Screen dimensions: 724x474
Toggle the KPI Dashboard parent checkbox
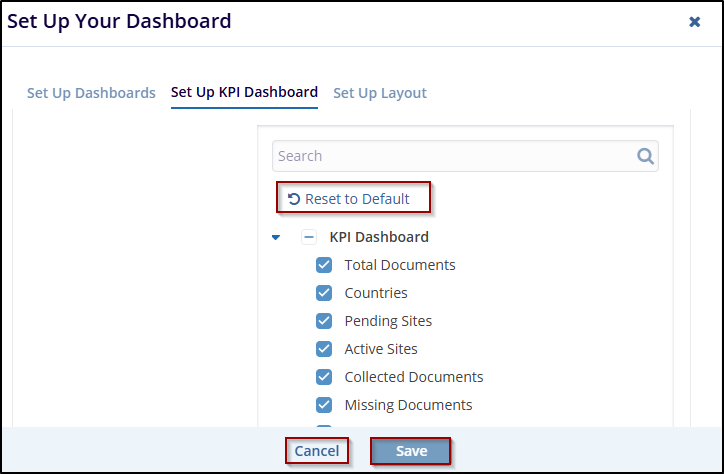[x=309, y=238]
